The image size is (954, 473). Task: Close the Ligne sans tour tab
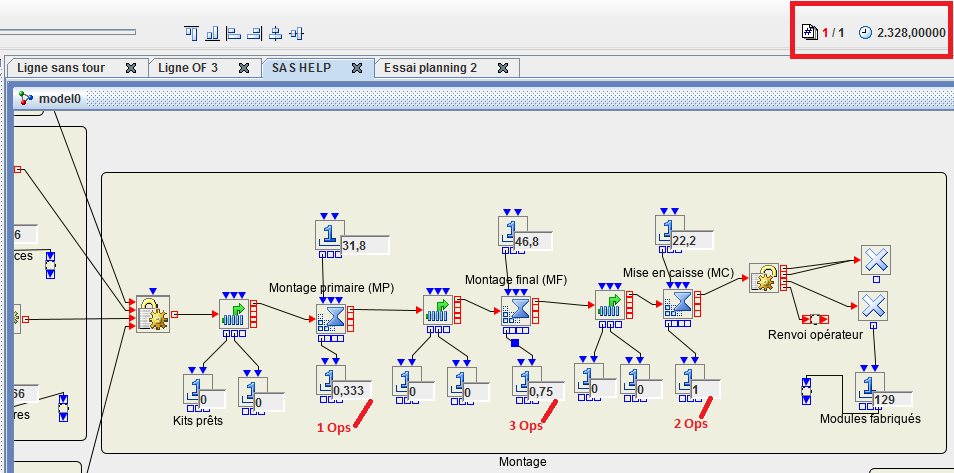[130, 68]
